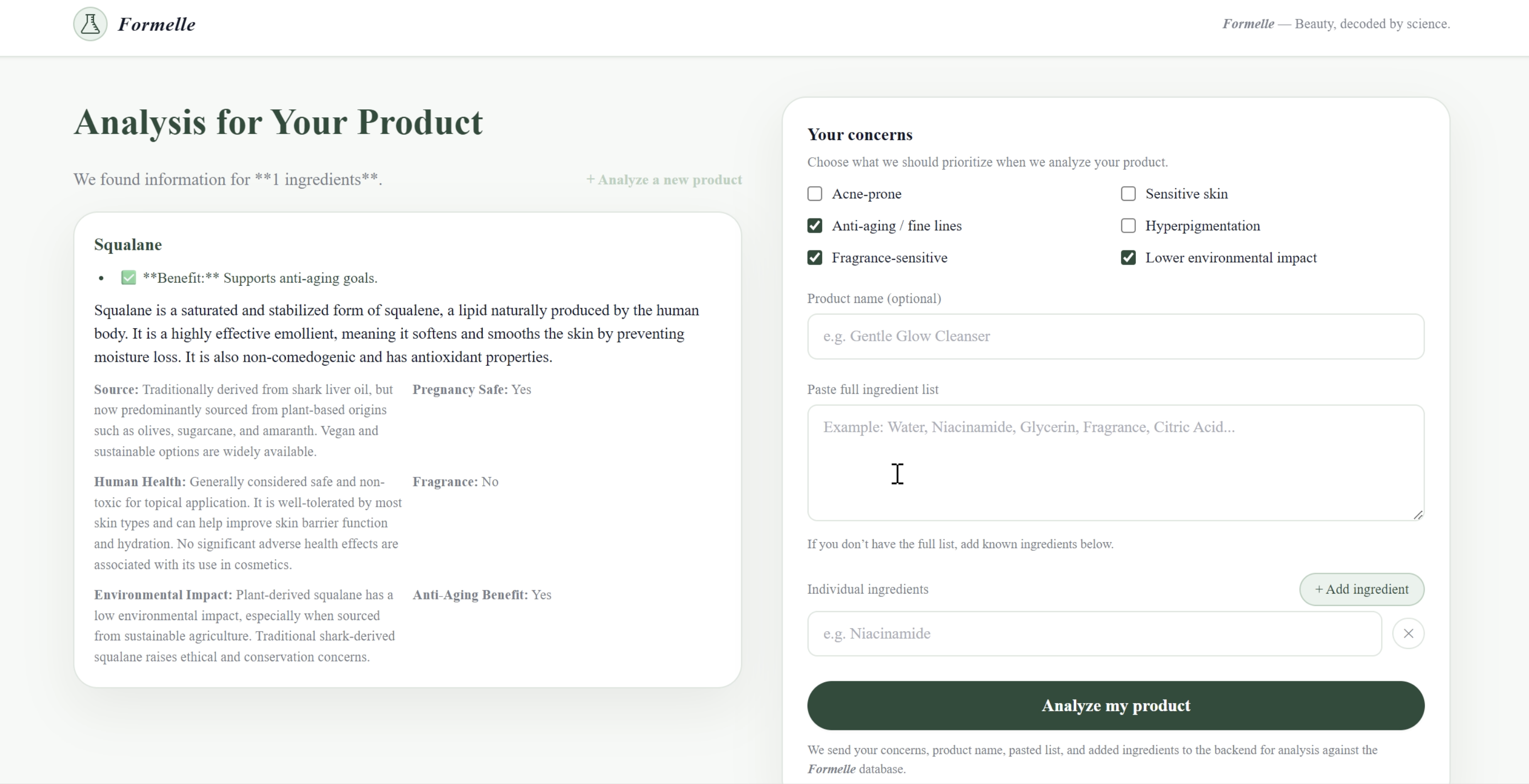
Task: Select the Squalane ingredient heading
Action: [x=128, y=245]
